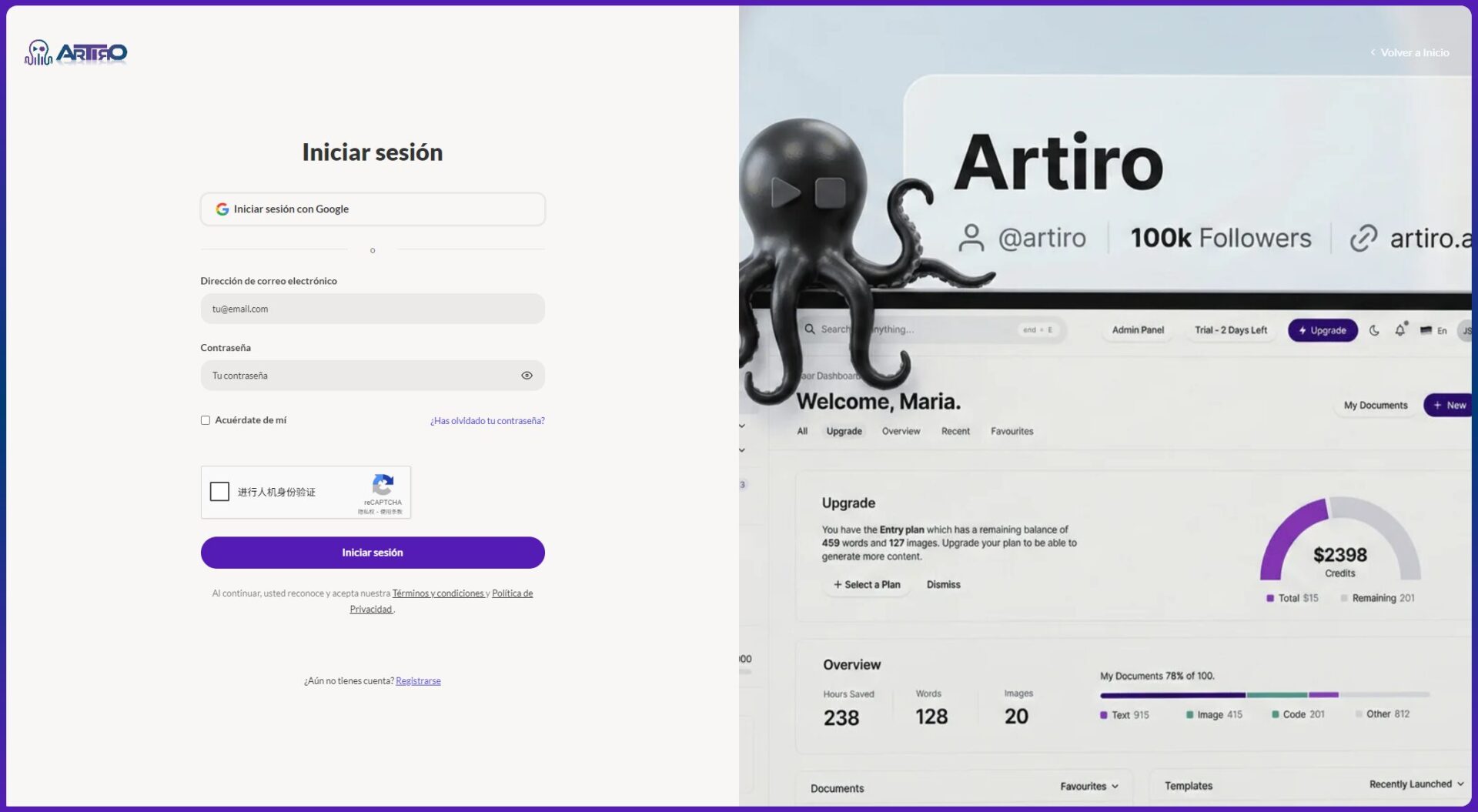Open the Registrarse link

418,680
